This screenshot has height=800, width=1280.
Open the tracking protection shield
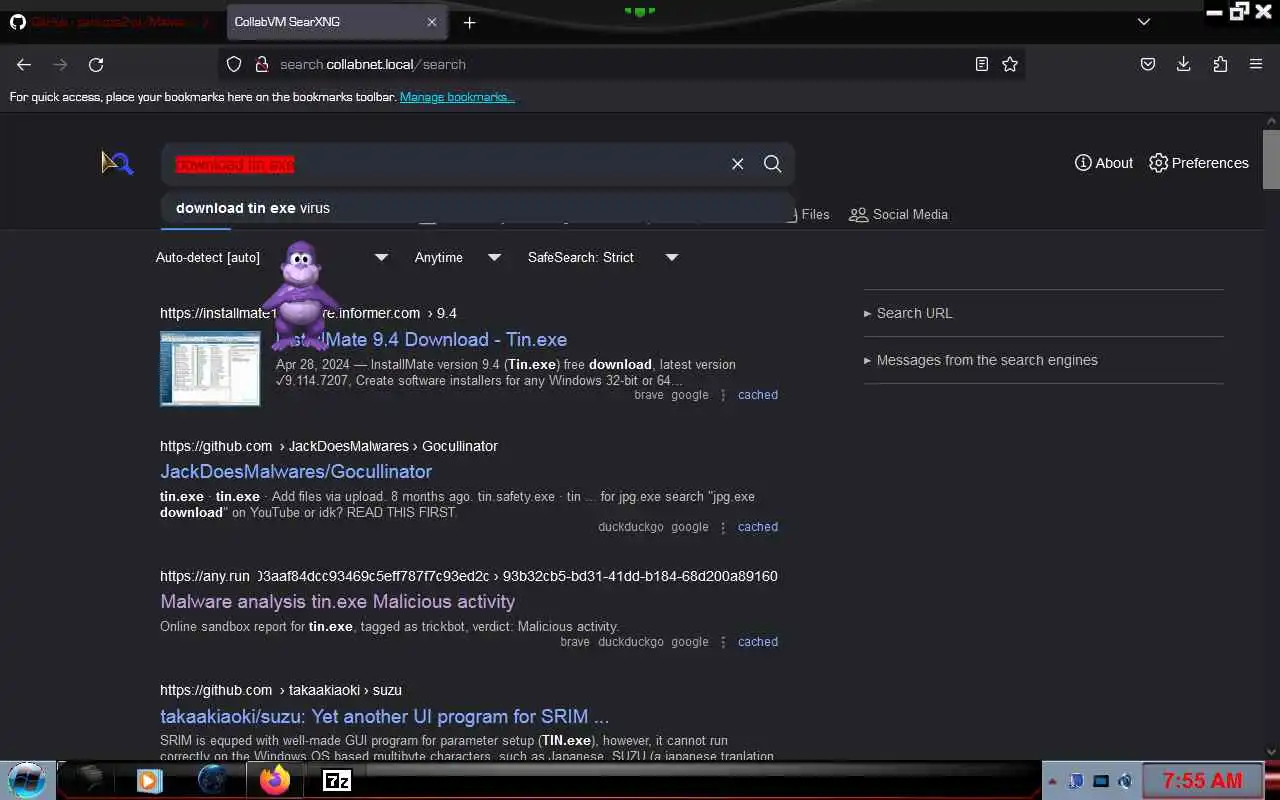pos(234,64)
